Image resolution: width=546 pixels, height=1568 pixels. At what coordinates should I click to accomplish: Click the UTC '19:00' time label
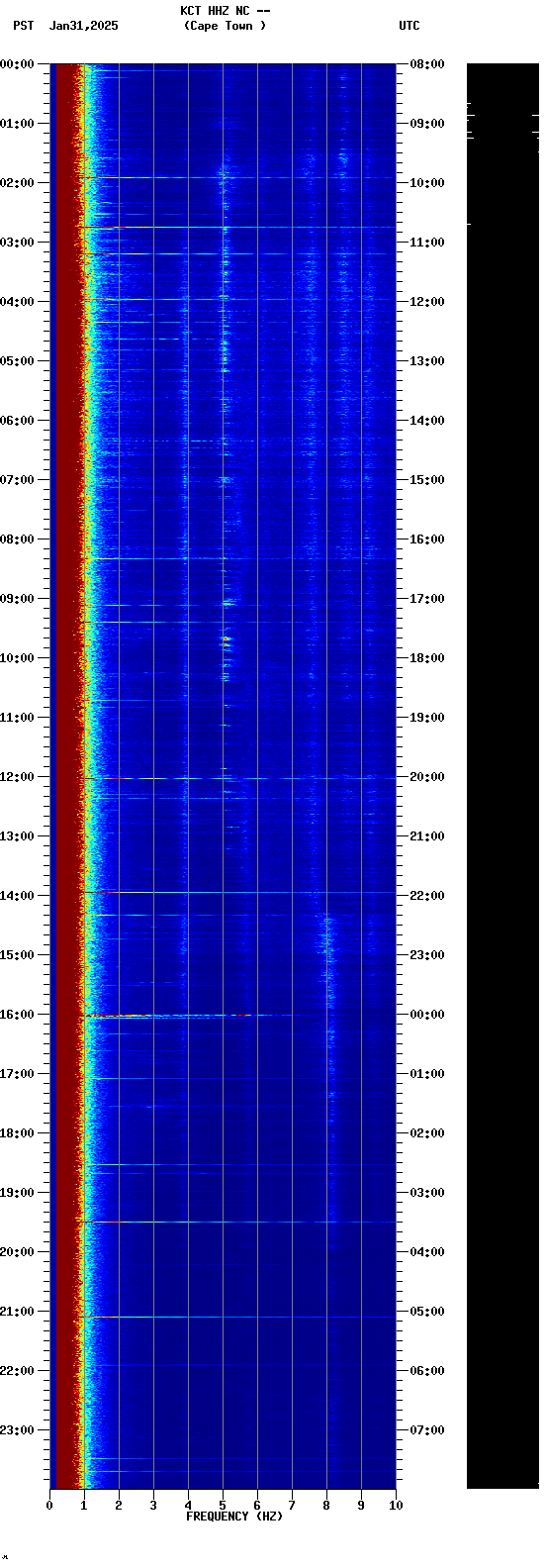(x=427, y=718)
